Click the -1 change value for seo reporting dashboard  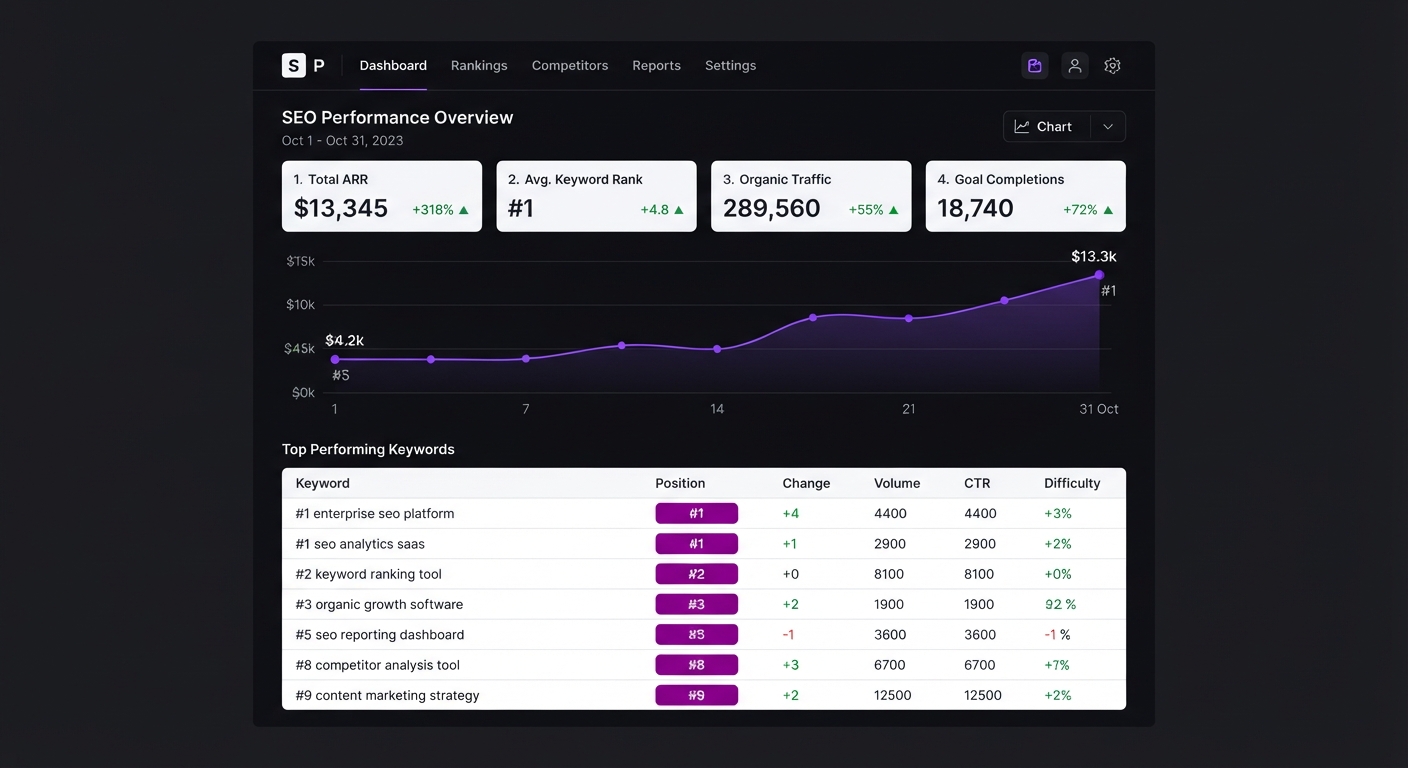click(x=788, y=635)
